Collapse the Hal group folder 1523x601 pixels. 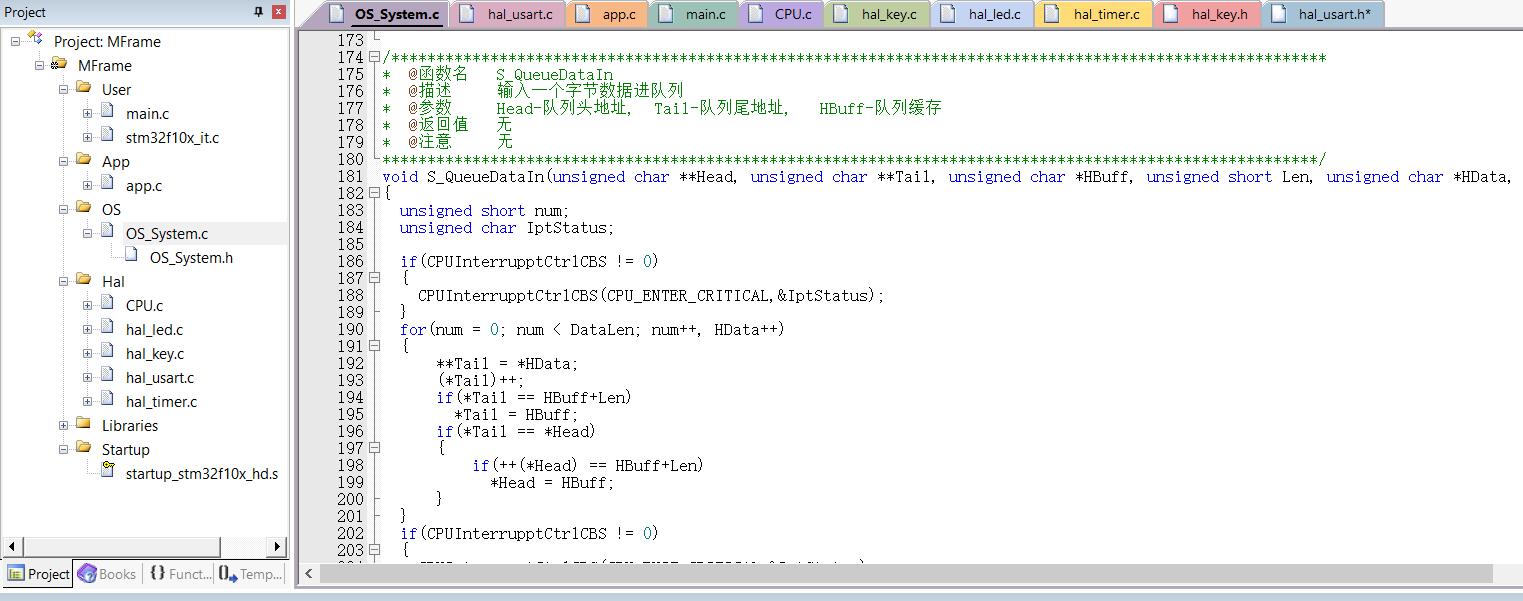[63, 281]
